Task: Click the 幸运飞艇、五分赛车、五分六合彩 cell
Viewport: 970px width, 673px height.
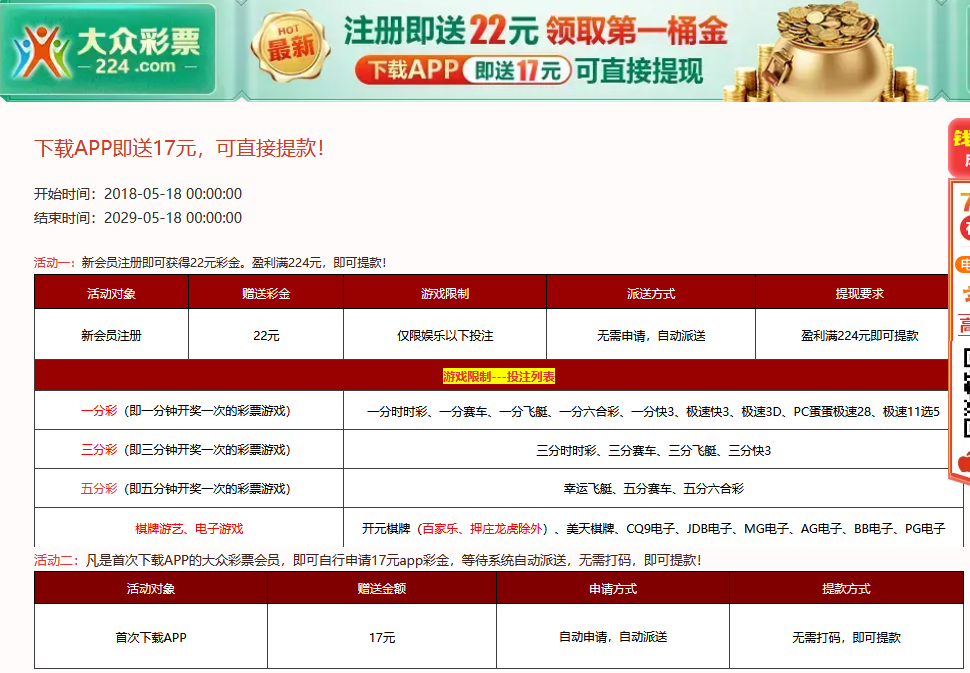Action: click(x=653, y=489)
